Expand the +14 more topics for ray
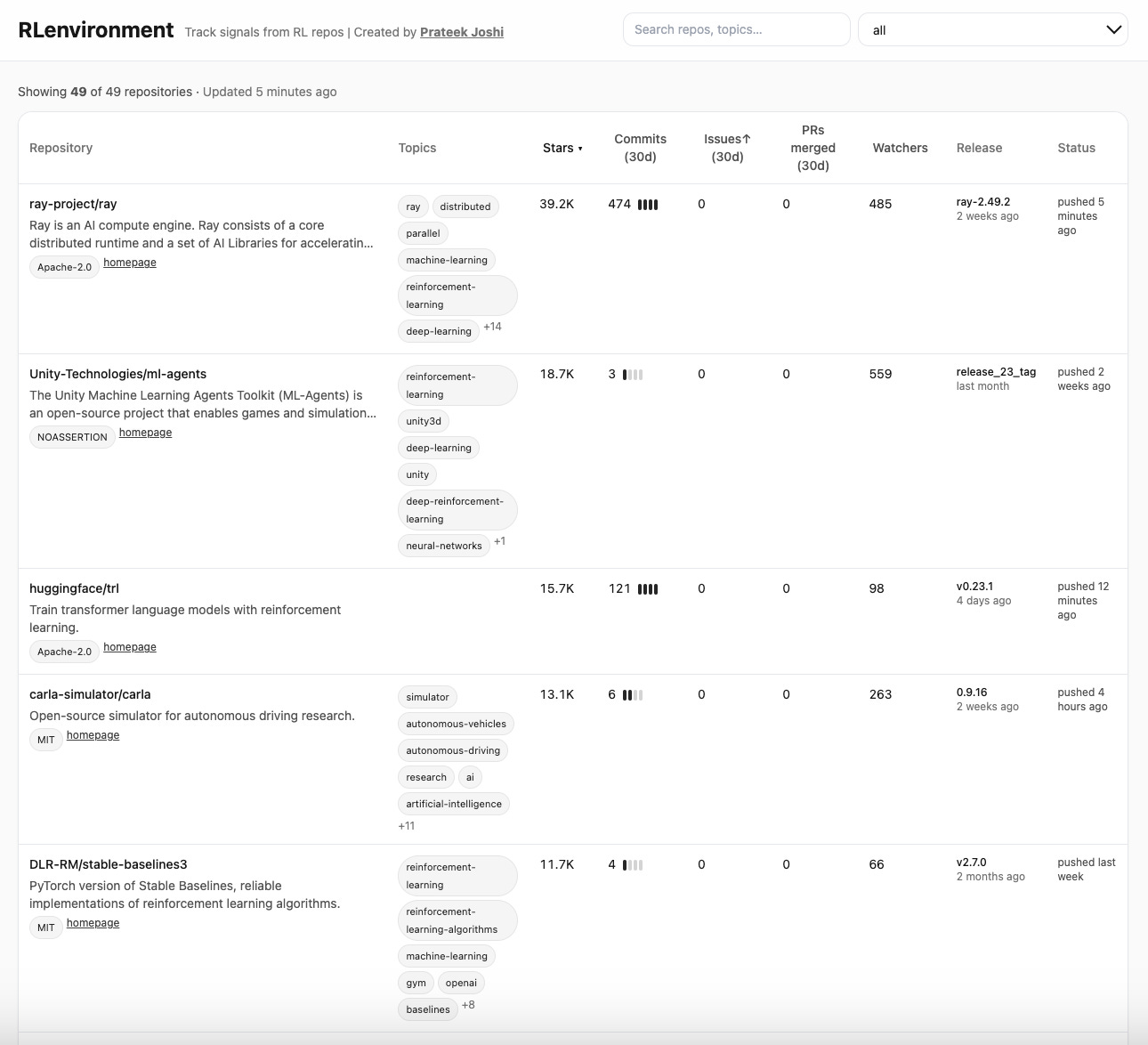This screenshot has width=1148, height=1045. tap(492, 327)
